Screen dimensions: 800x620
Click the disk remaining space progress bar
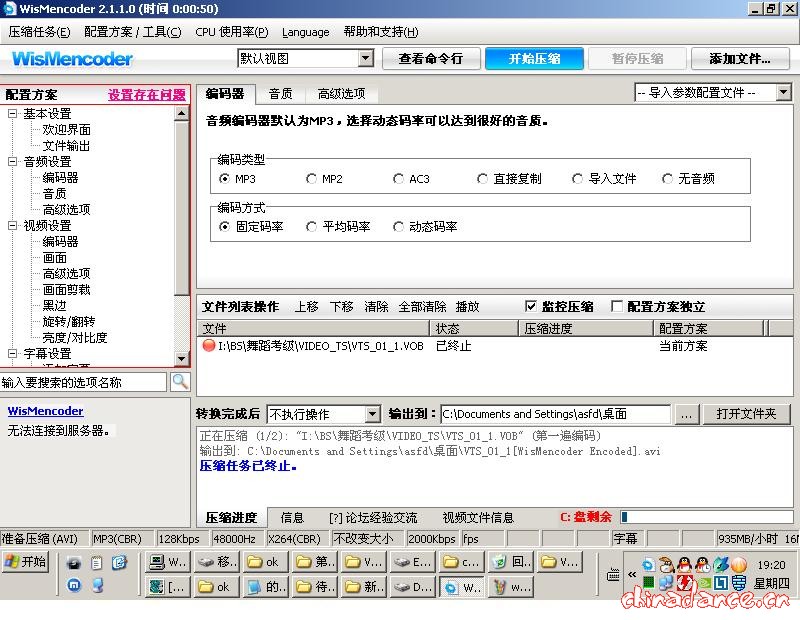[x=705, y=517]
